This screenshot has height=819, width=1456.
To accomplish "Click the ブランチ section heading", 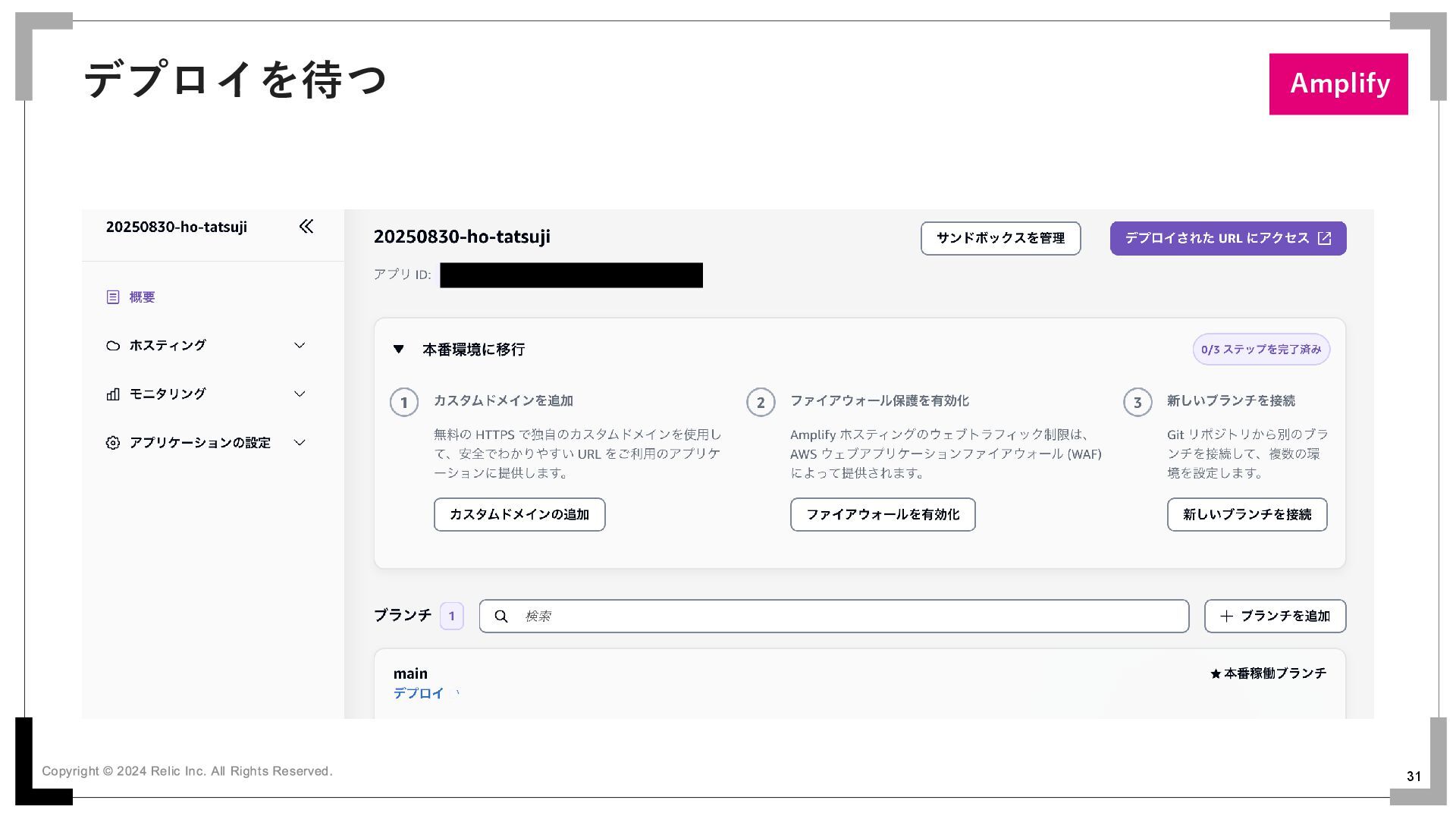I will point(403,615).
